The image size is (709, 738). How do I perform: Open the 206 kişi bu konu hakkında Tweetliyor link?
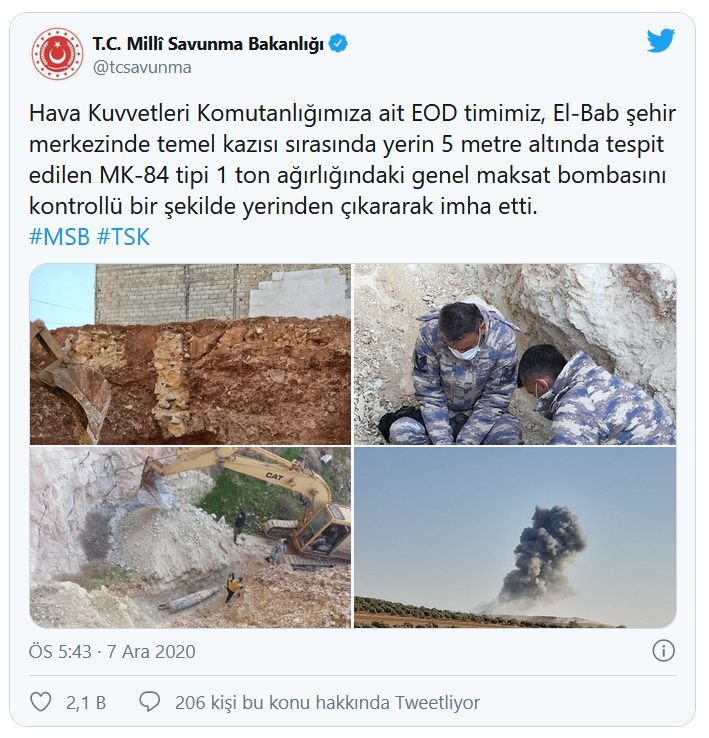click(327, 702)
